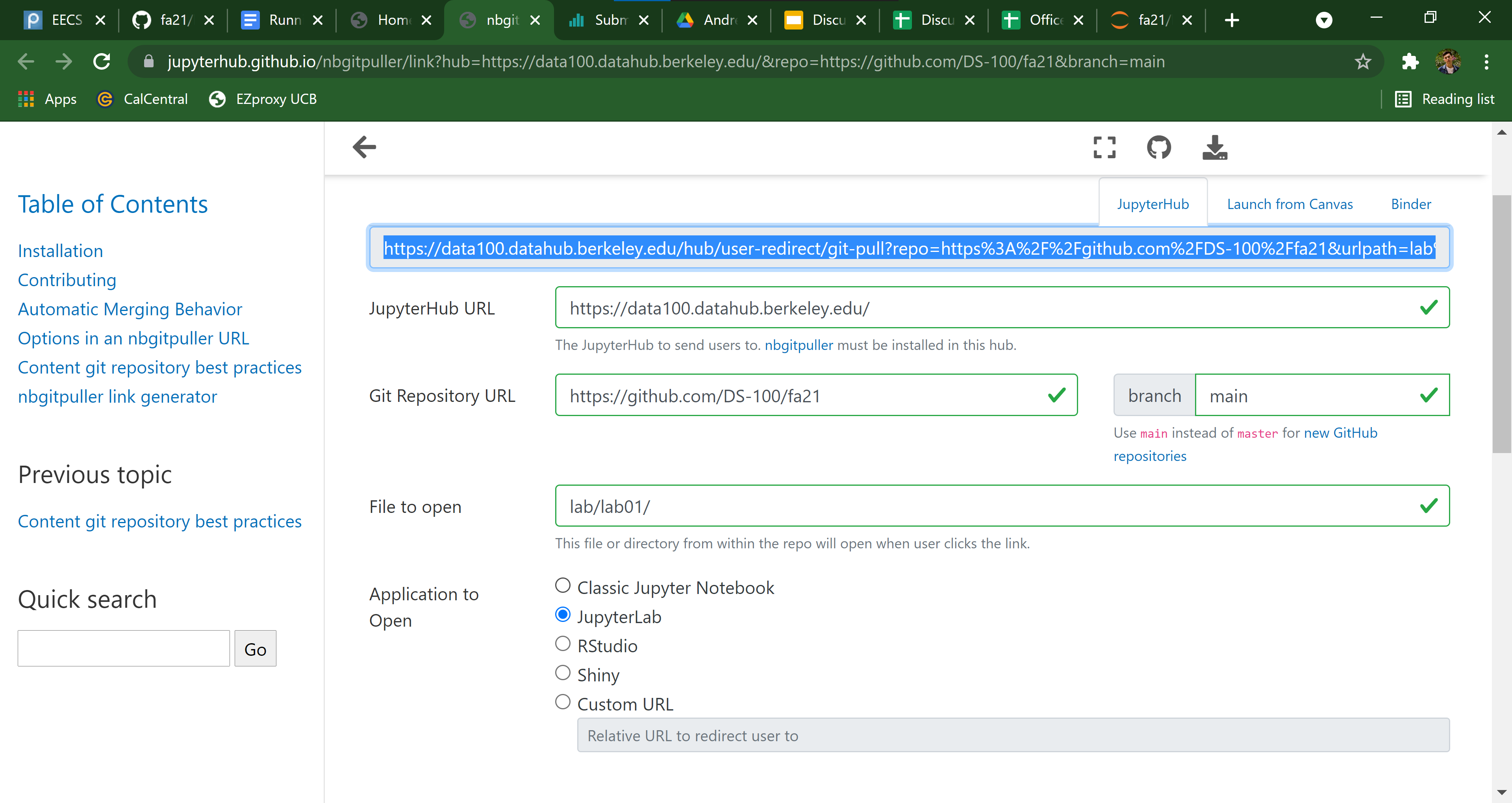This screenshot has width=1512, height=803.
Task: Open the GitHub source repository icon
Action: point(1159,147)
